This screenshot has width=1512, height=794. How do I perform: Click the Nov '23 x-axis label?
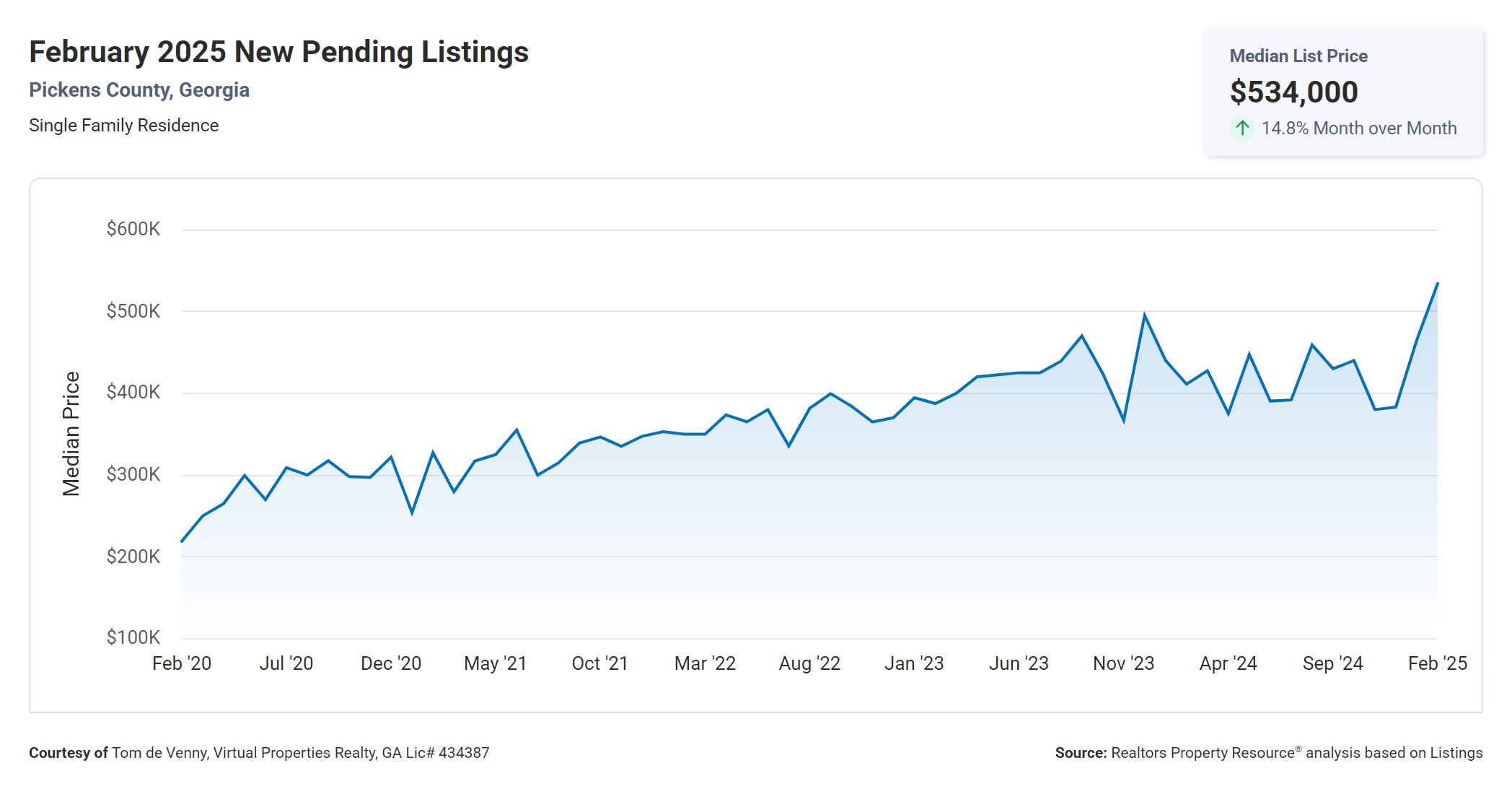(1123, 663)
